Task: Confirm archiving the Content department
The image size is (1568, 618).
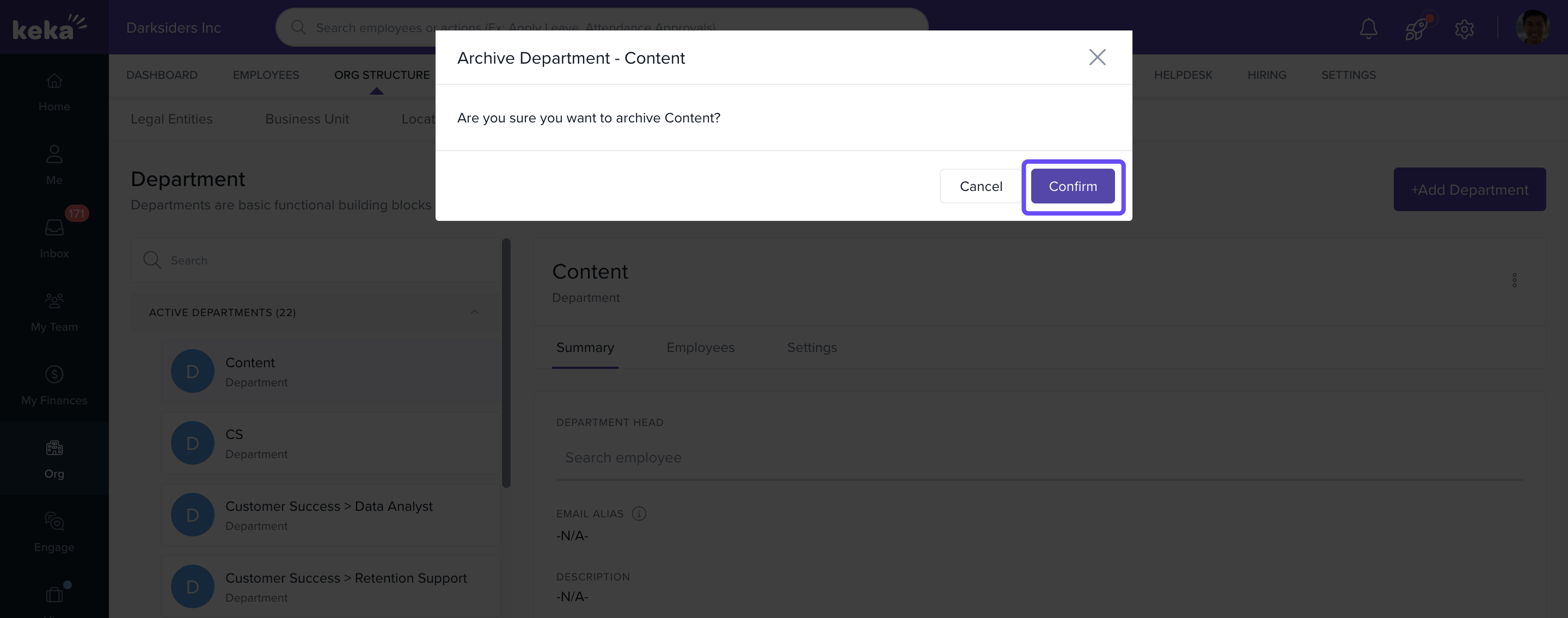Action: pyautogui.click(x=1072, y=186)
